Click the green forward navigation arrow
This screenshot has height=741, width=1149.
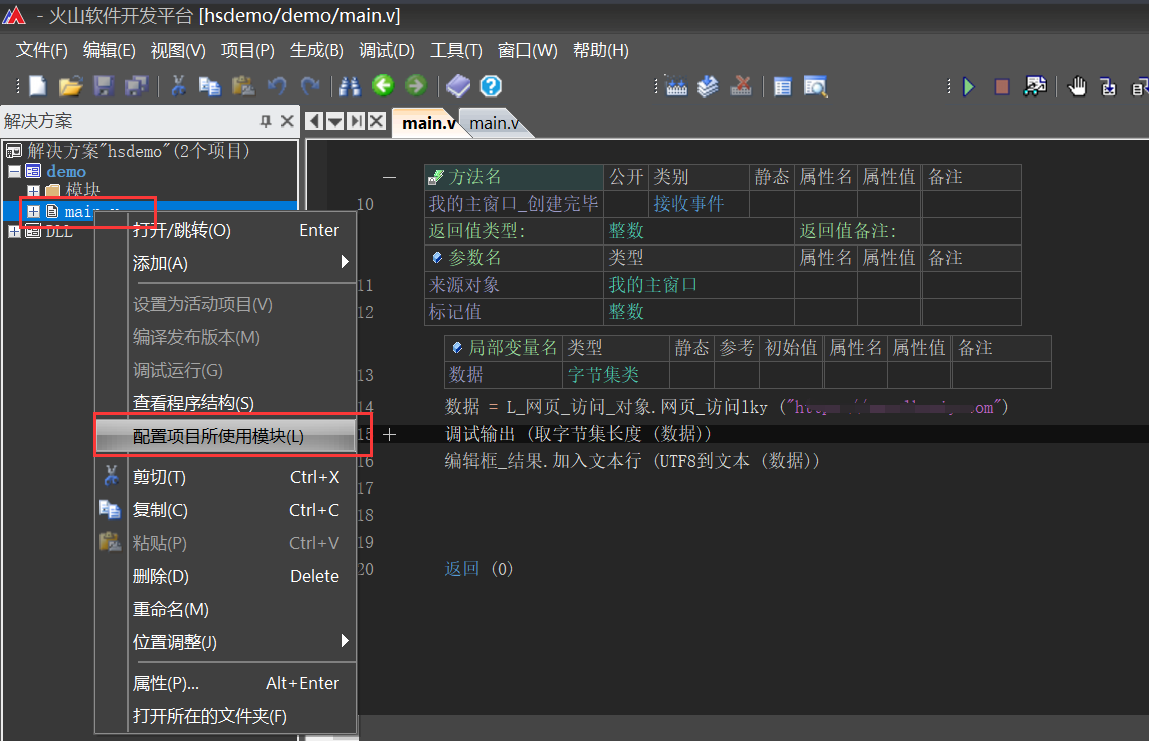[x=415, y=86]
